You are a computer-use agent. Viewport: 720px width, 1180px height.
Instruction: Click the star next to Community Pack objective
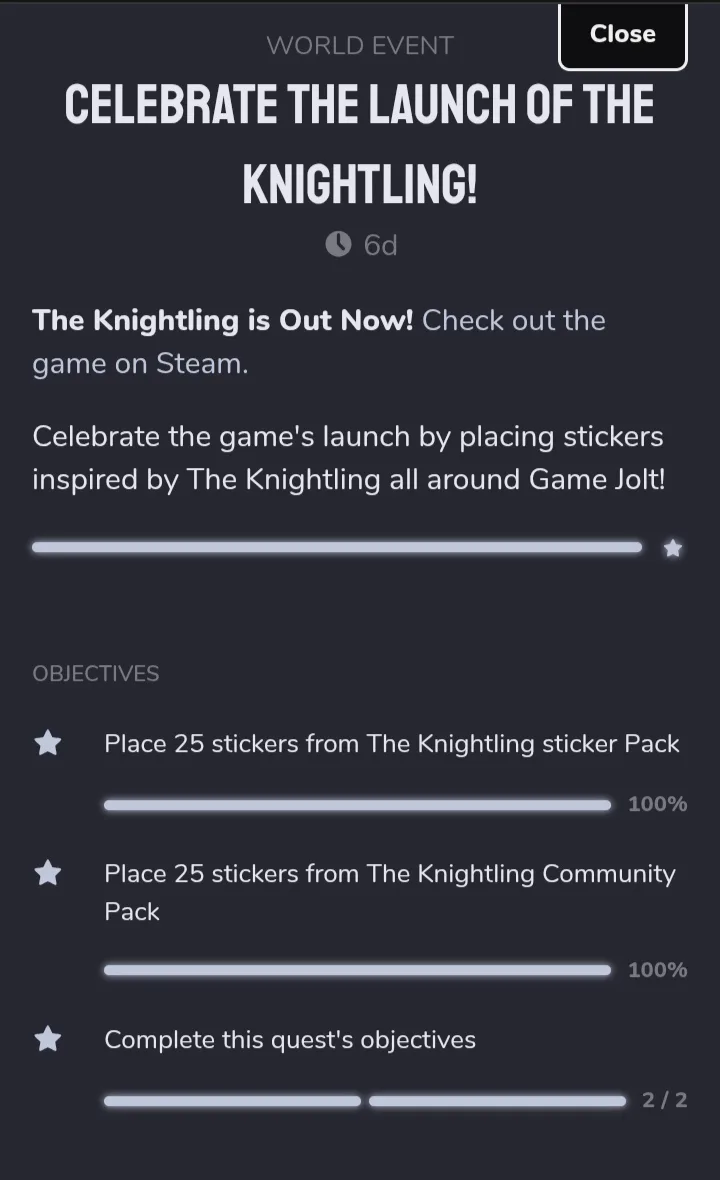(48, 874)
